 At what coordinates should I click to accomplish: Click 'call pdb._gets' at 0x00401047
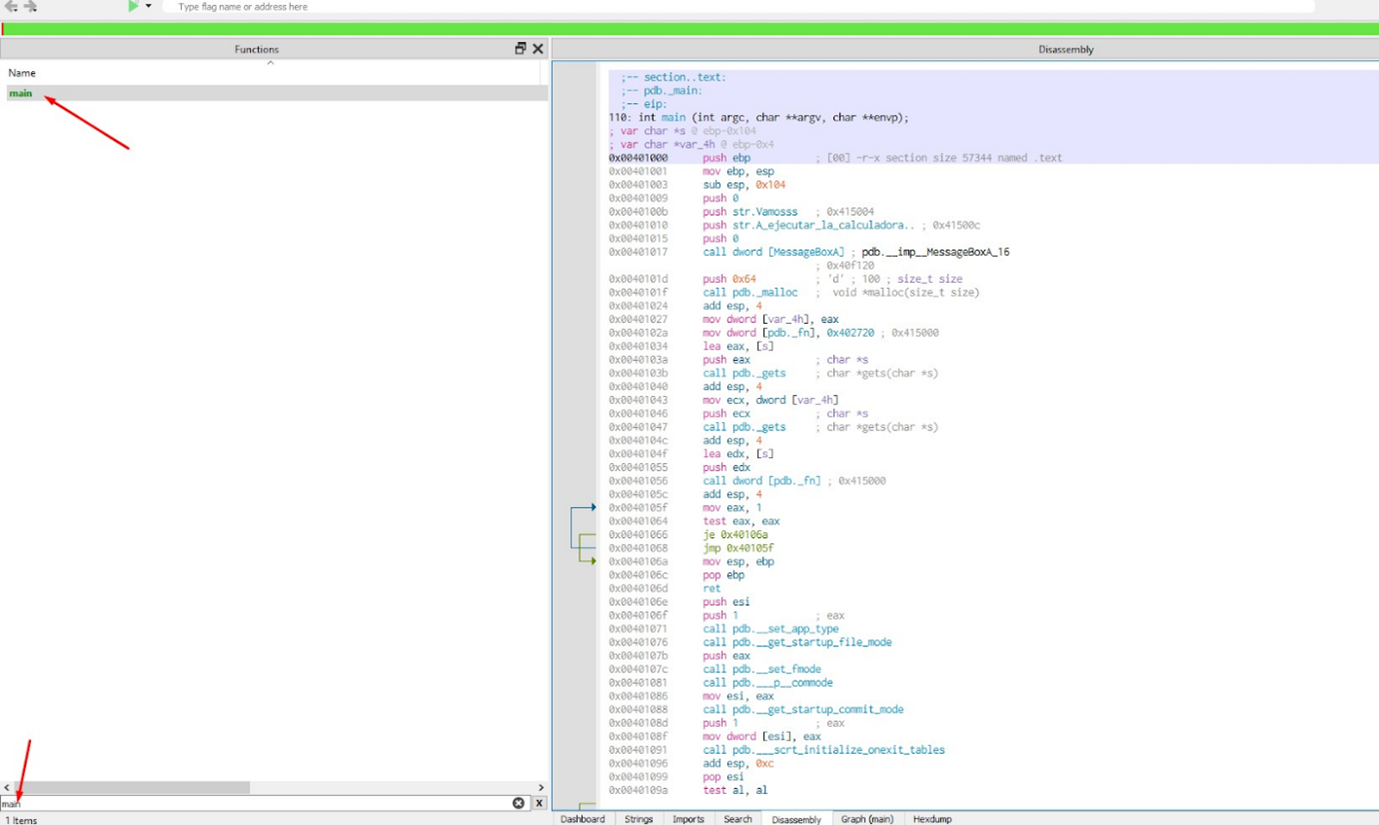(x=744, y=427)
